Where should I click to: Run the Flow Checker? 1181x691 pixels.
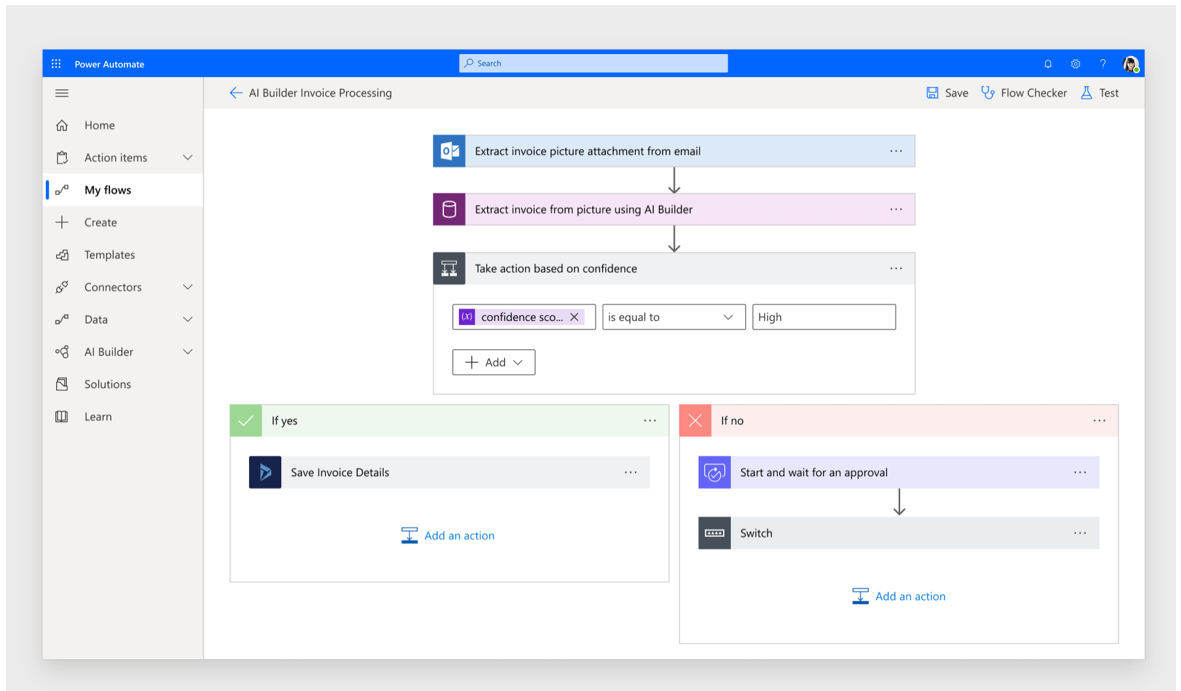[1024, 93]
